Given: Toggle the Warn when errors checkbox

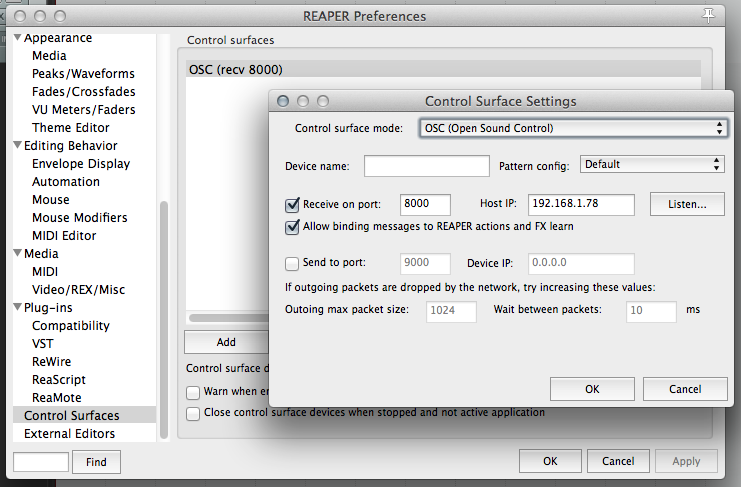Looking at the screenshot, I should click(193, 392).
